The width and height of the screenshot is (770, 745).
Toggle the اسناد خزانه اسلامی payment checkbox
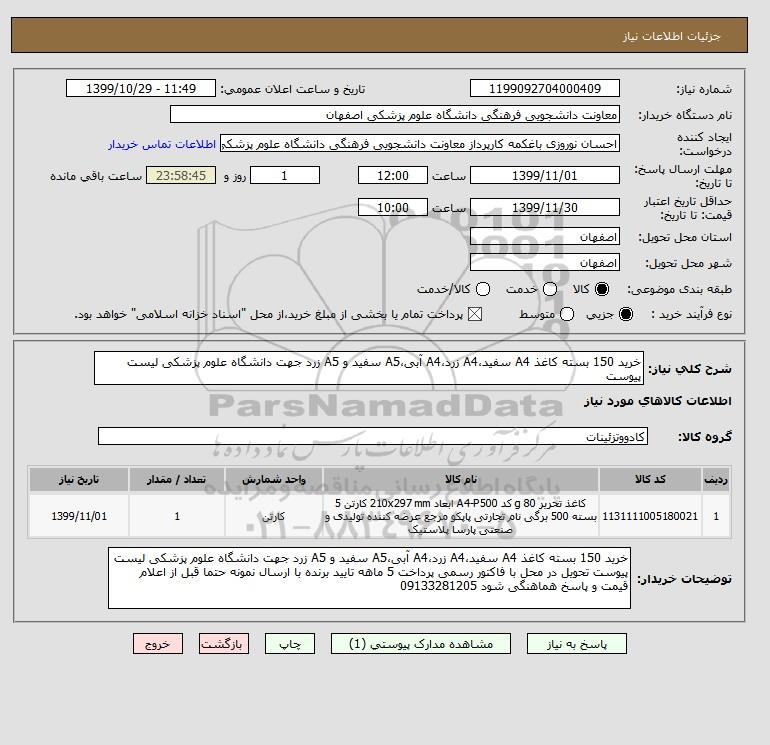point(475,314)
